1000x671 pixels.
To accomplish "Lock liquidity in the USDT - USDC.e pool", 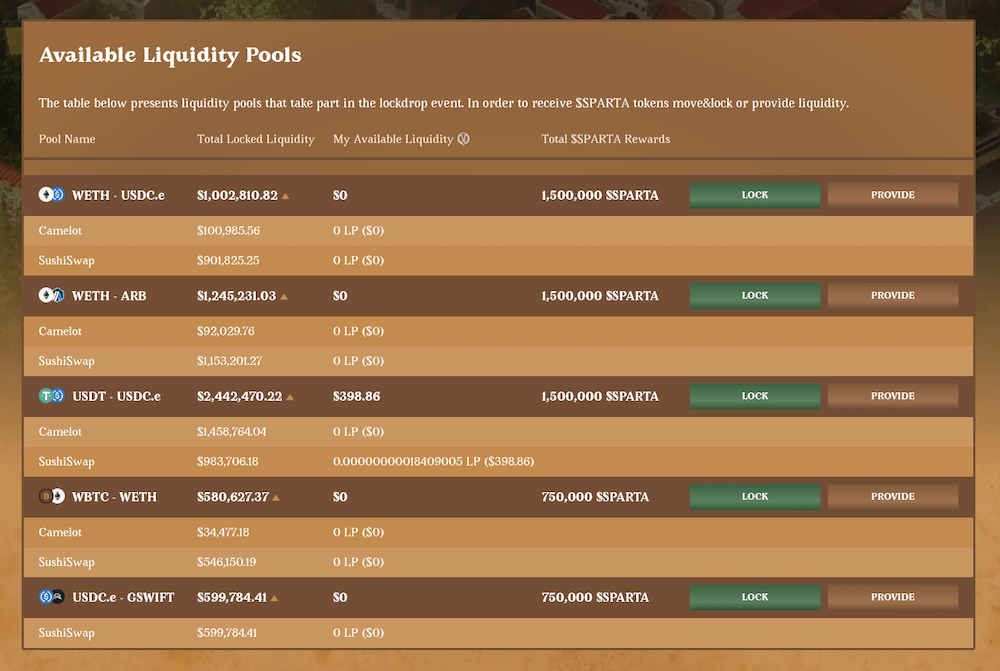I will point(755,396).
